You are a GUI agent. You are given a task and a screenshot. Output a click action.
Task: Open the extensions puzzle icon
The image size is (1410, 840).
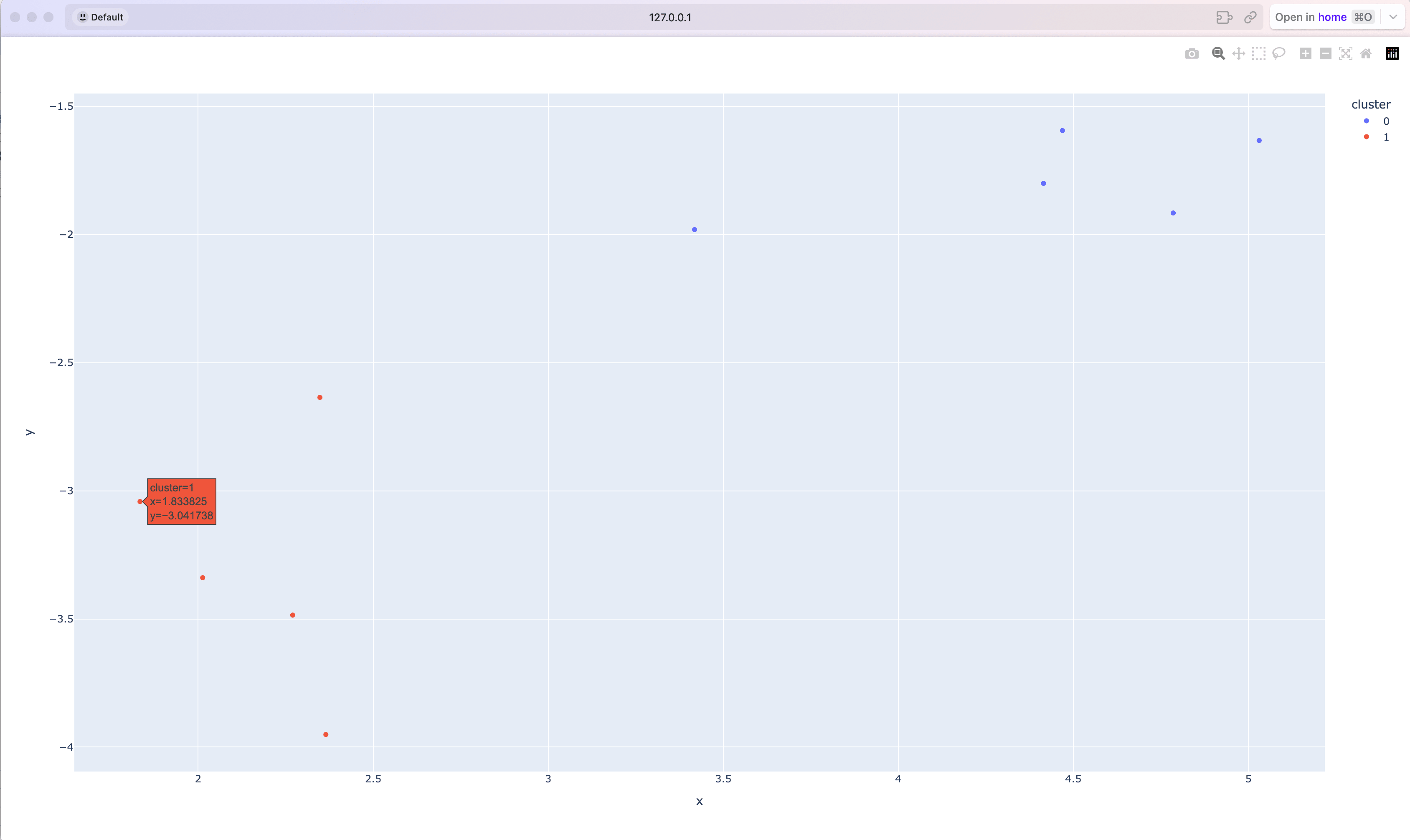[x=1224, y=17]
